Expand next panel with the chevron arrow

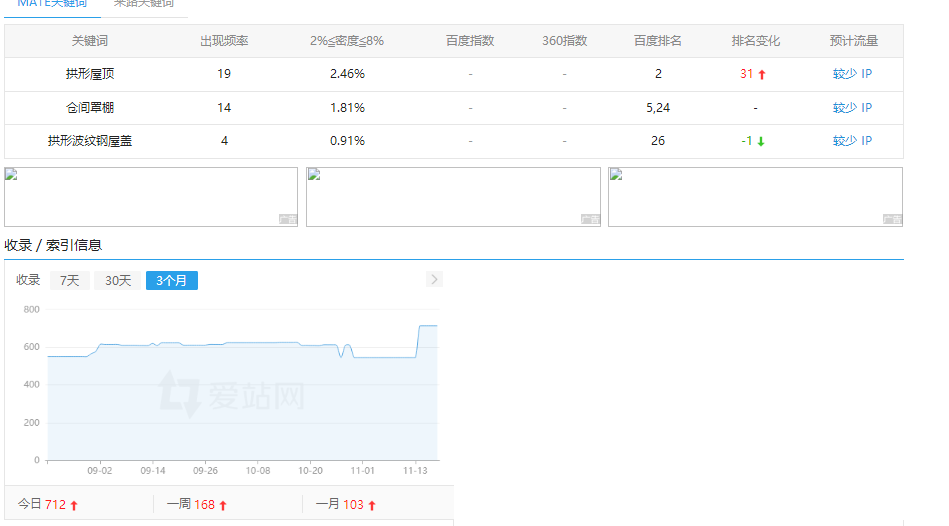434,279
